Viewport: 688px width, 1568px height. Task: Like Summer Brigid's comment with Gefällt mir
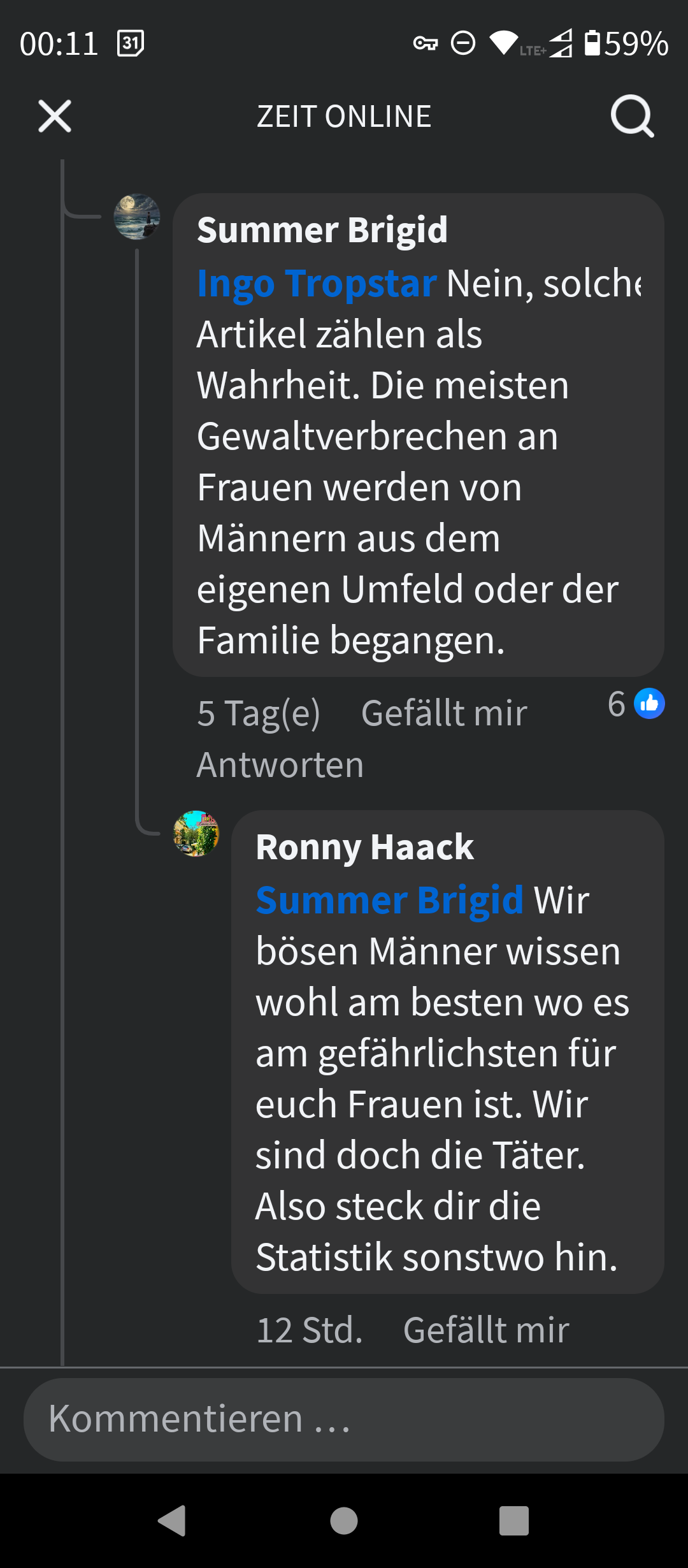click(x=444, y=713)
